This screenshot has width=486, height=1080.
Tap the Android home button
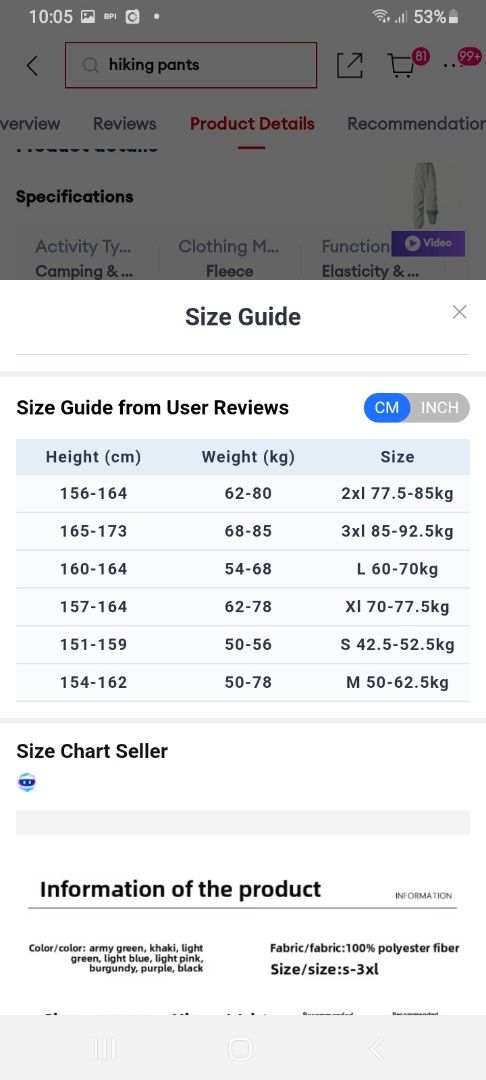(x=240, y=1049)
